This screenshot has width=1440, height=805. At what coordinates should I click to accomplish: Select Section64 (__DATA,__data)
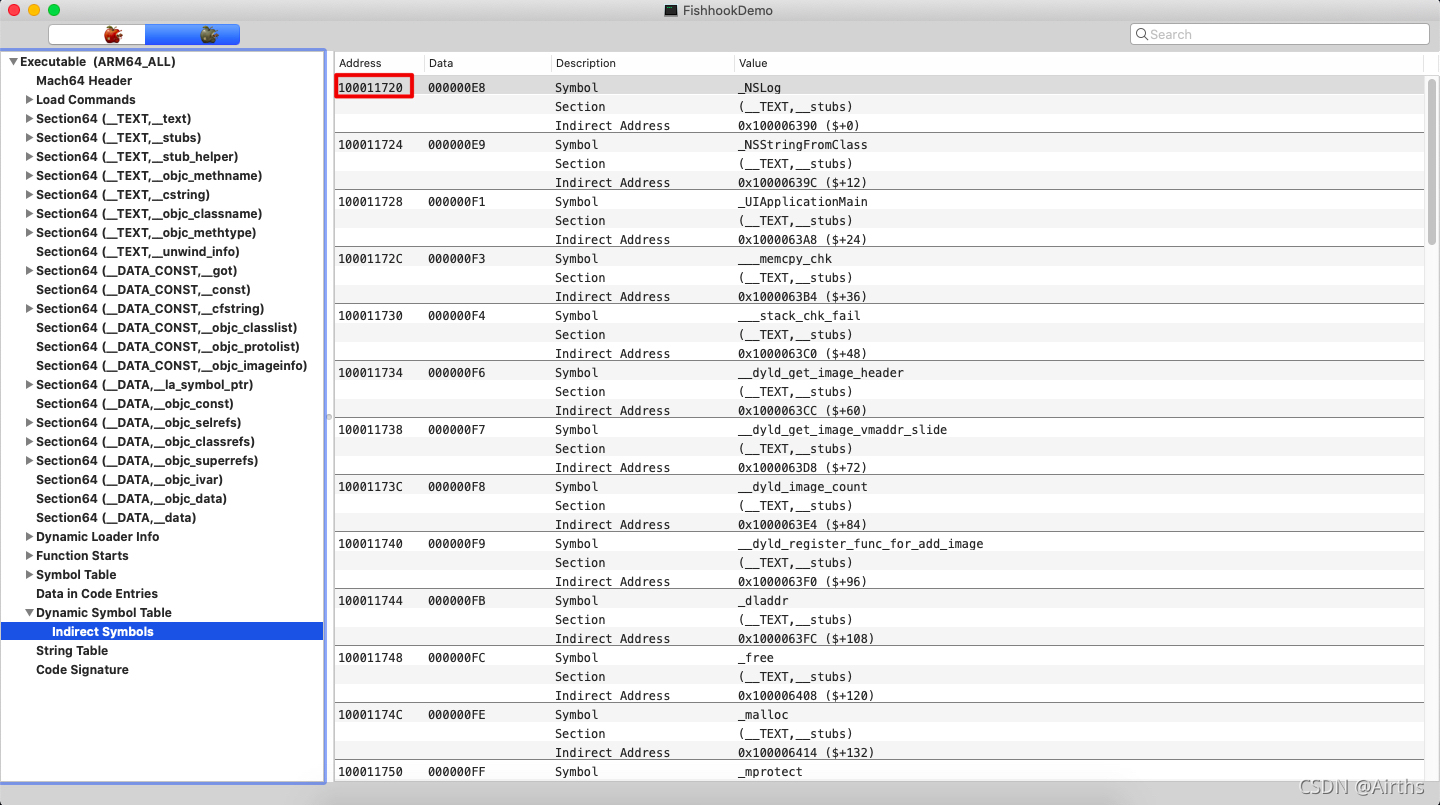[116, 518]
